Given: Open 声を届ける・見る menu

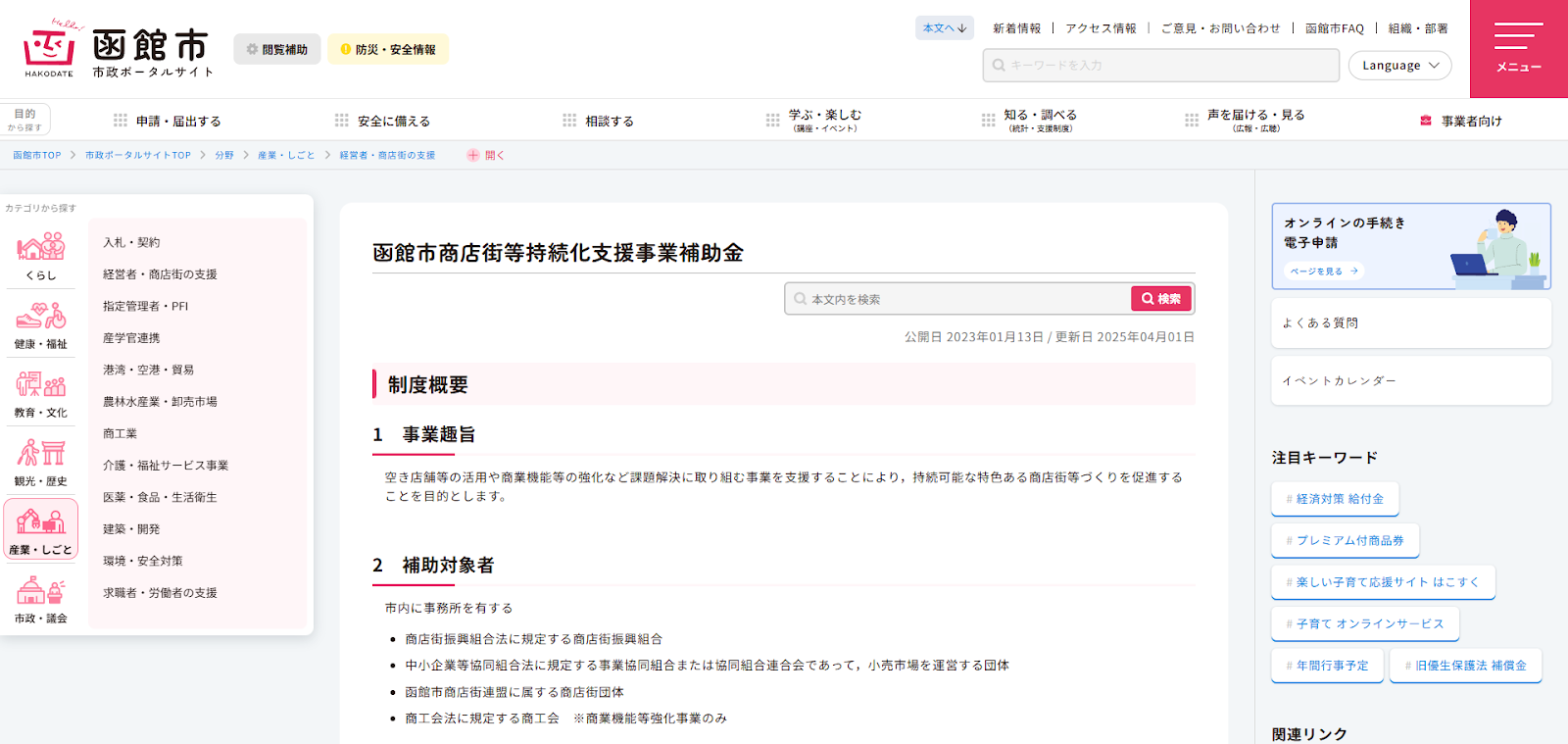Looking at the screenshot, I should point(1245,121).
